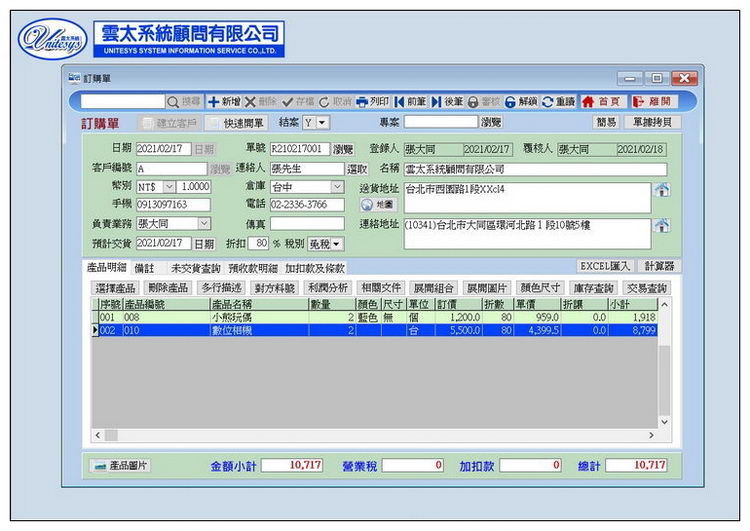
Task: Click the 解鎖 (unlock) toolbar icon
Action: coord(521,102)
